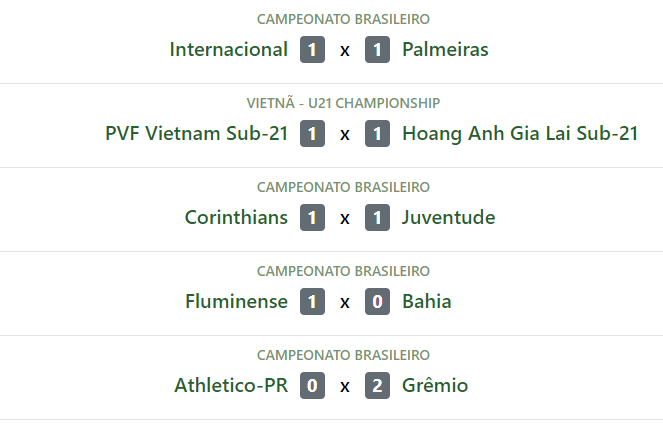
Task: Click Athletico-PR's score badge showing 0
Action: 312,386
